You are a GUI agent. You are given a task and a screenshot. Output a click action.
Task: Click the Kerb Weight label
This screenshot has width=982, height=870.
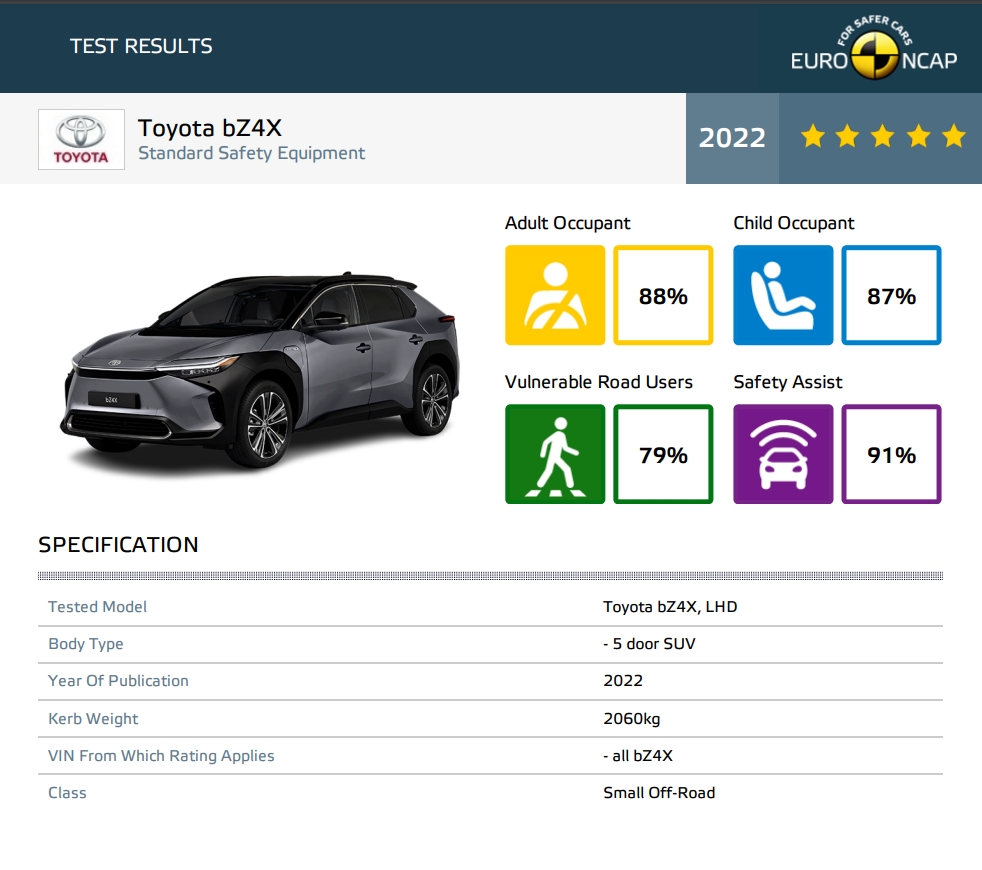coord(93,718)
